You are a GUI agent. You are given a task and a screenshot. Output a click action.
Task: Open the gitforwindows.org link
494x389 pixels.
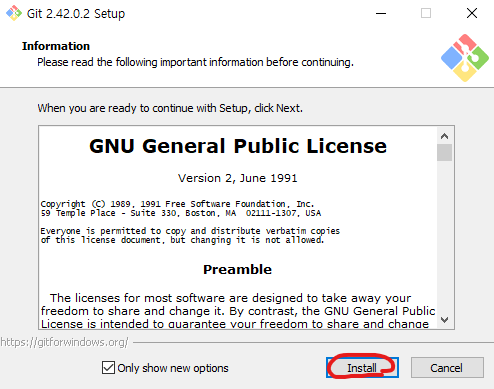tap(64, 342)
